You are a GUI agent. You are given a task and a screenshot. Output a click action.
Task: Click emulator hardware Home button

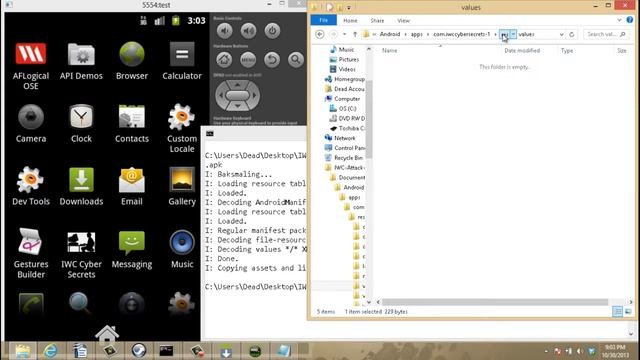[x=224, y=60]
